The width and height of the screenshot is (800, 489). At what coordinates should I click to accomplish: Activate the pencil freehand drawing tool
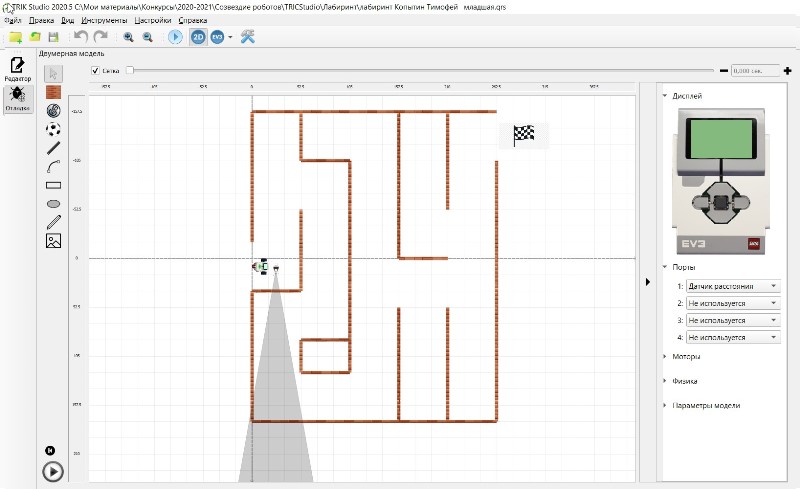pyautogui.click(x=54, y=221)
